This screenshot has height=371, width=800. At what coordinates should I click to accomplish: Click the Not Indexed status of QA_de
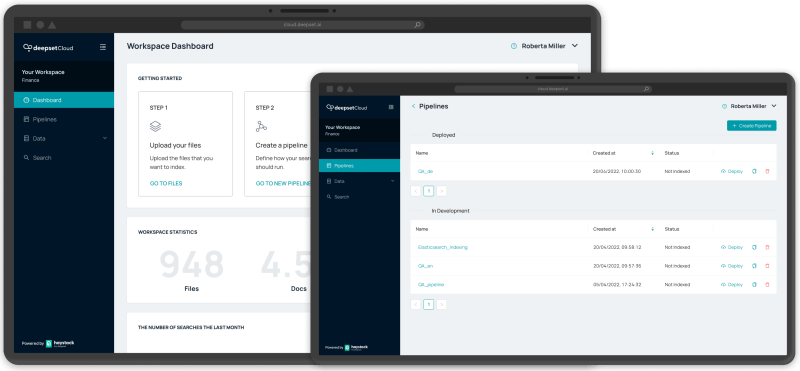677,171
